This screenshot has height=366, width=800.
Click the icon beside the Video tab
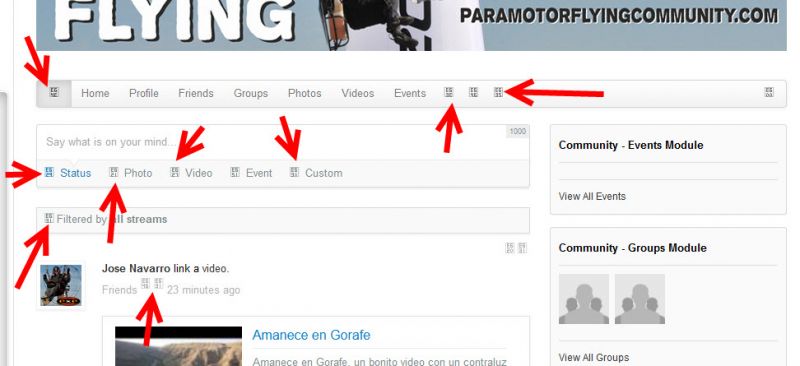click(175, 172)
